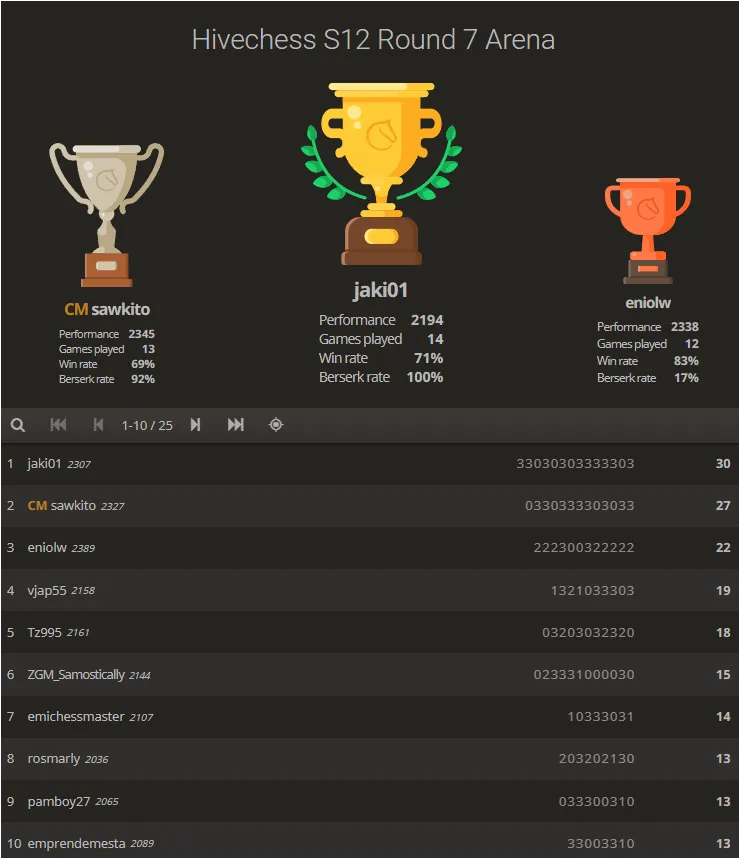The height and width of the screenshot is (859, 740).
Task: Open CM sawkito profile from podium
Action: click(107, 310)
